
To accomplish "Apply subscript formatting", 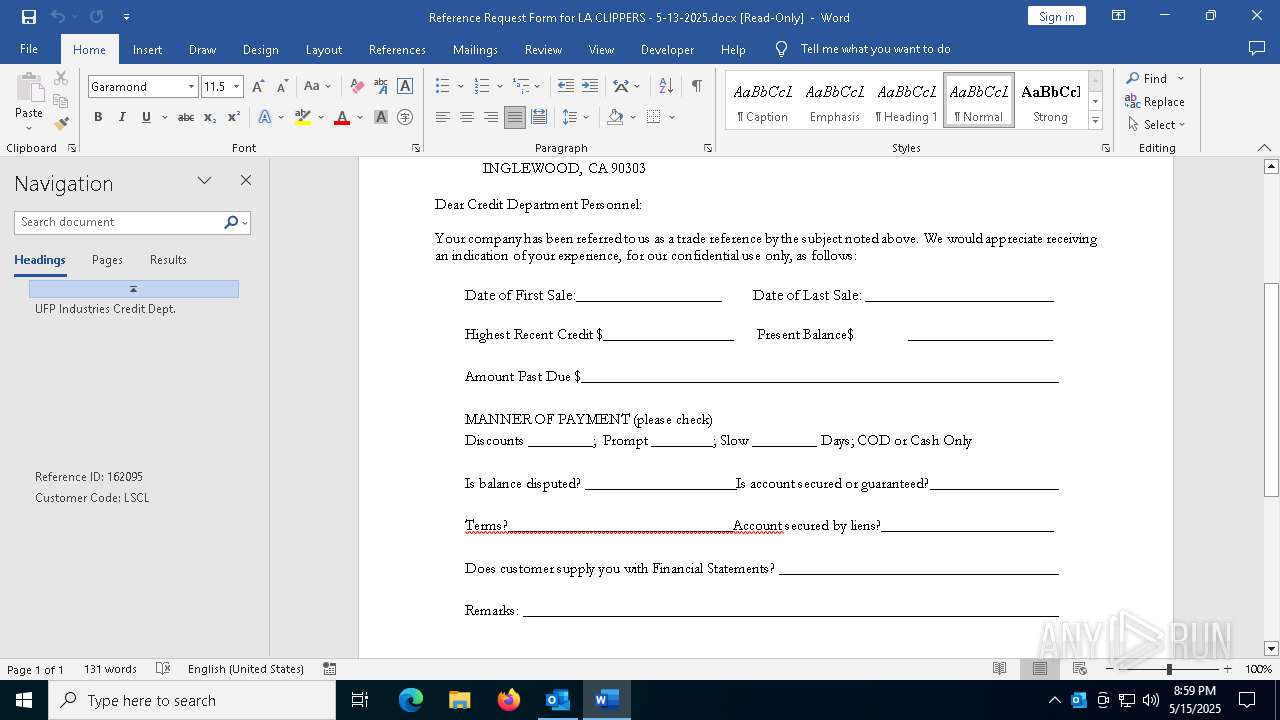I will (x=210, y=117).
